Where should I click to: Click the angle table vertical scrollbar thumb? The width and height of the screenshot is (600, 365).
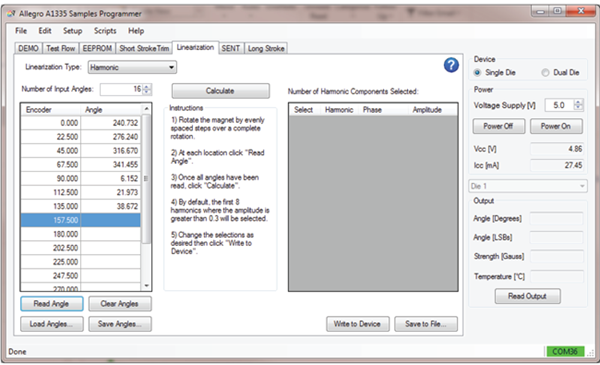[x=146, y=179]
